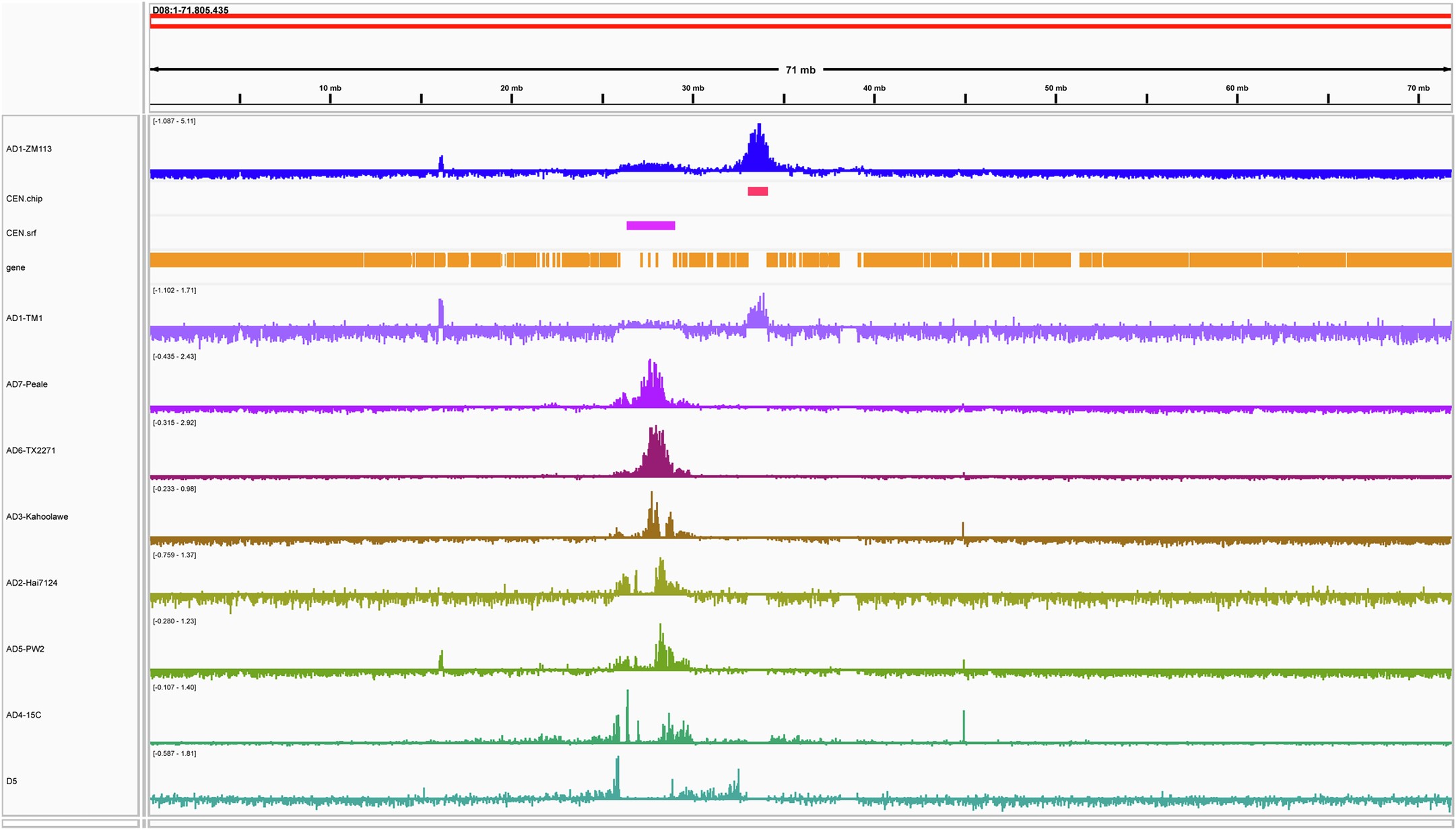Click the 70 mb ruler mark
Viewport: 1456px width, 830px height.
pyautogui.click(x=1418, y=88)
